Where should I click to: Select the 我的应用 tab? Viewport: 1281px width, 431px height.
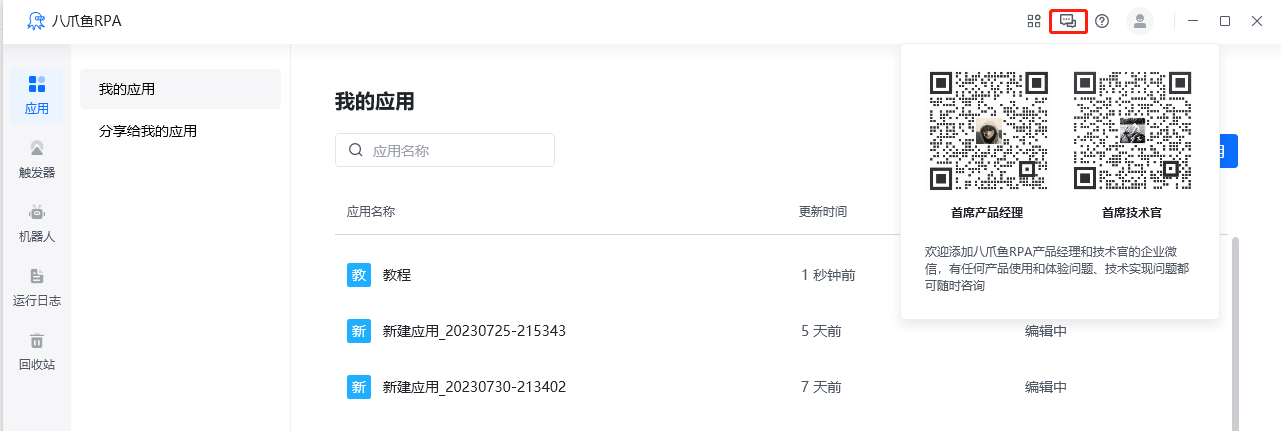click(180, 89)
